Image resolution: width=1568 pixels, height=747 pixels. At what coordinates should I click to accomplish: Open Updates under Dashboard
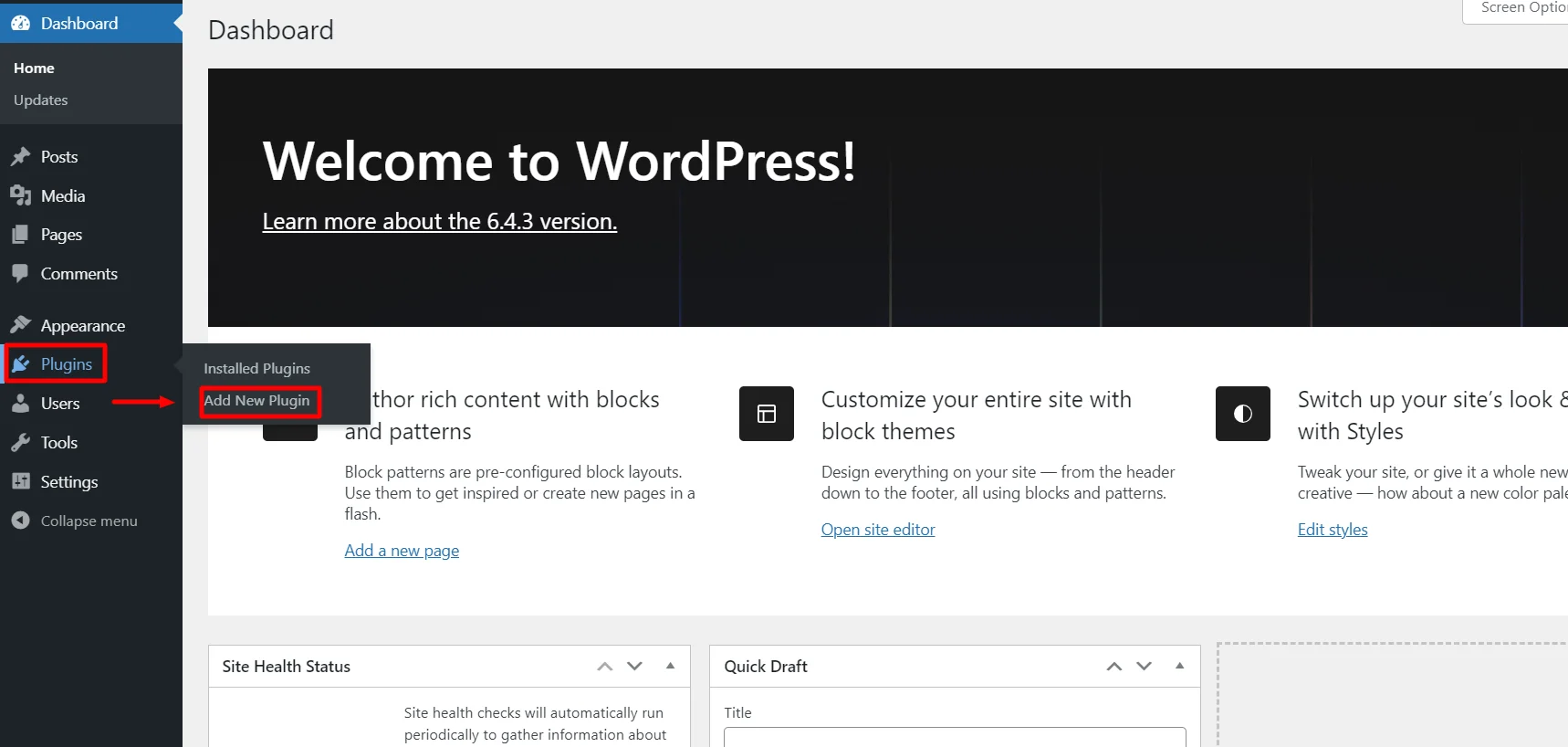pyautogui.click(x=41, y=100)
